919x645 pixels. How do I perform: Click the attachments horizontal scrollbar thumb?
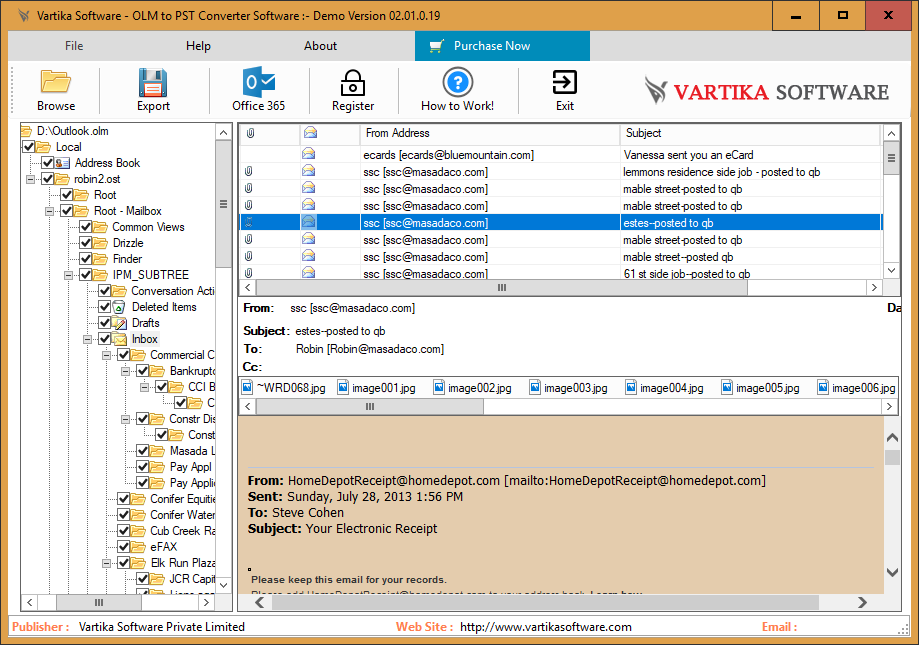tap(370, 407)
